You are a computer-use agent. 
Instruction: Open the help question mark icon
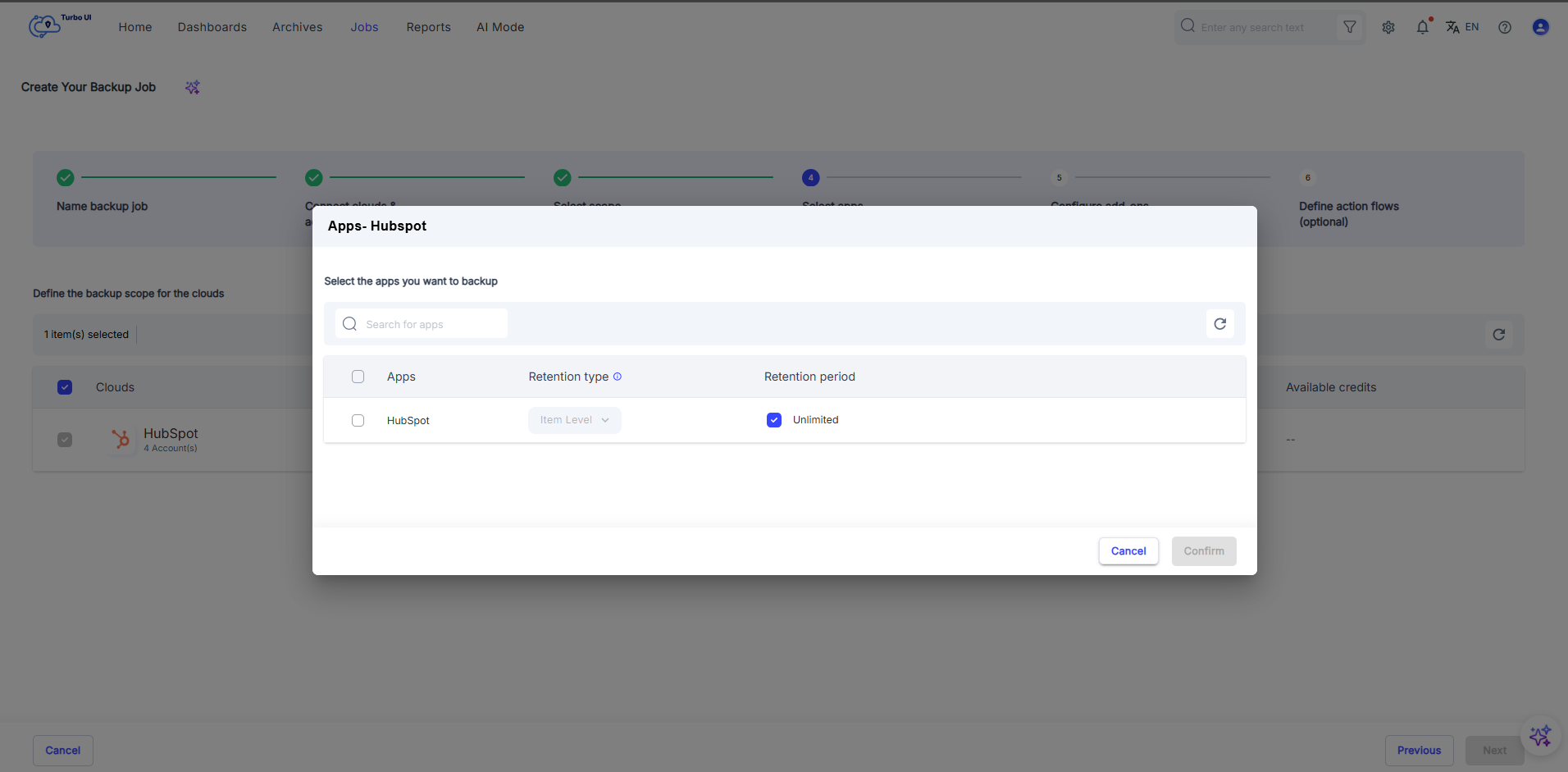pos(1505,27)
